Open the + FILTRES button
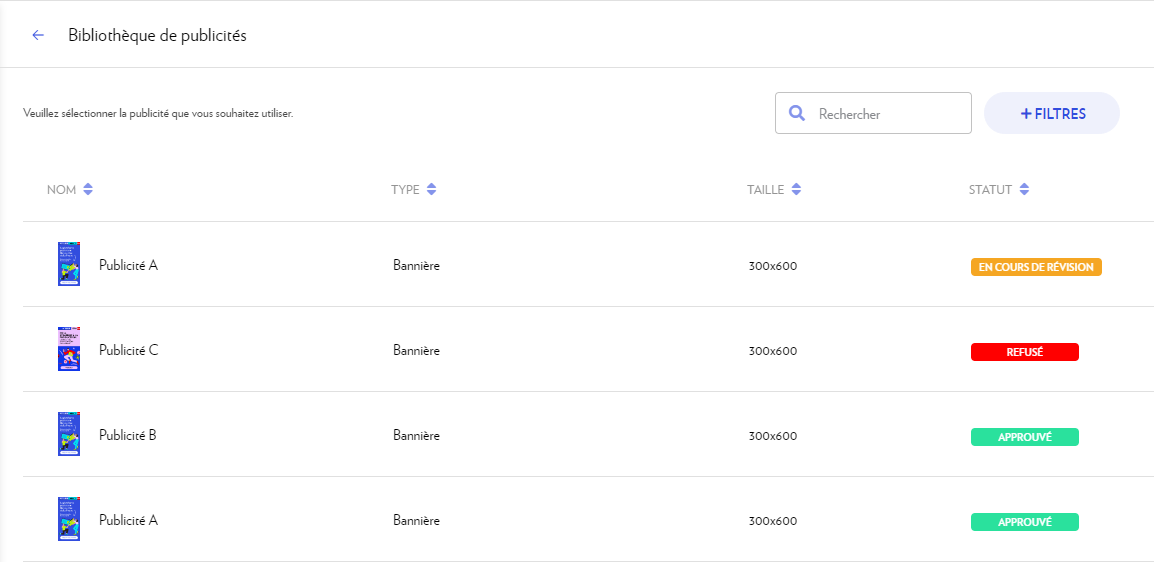 click(1052, 113)
